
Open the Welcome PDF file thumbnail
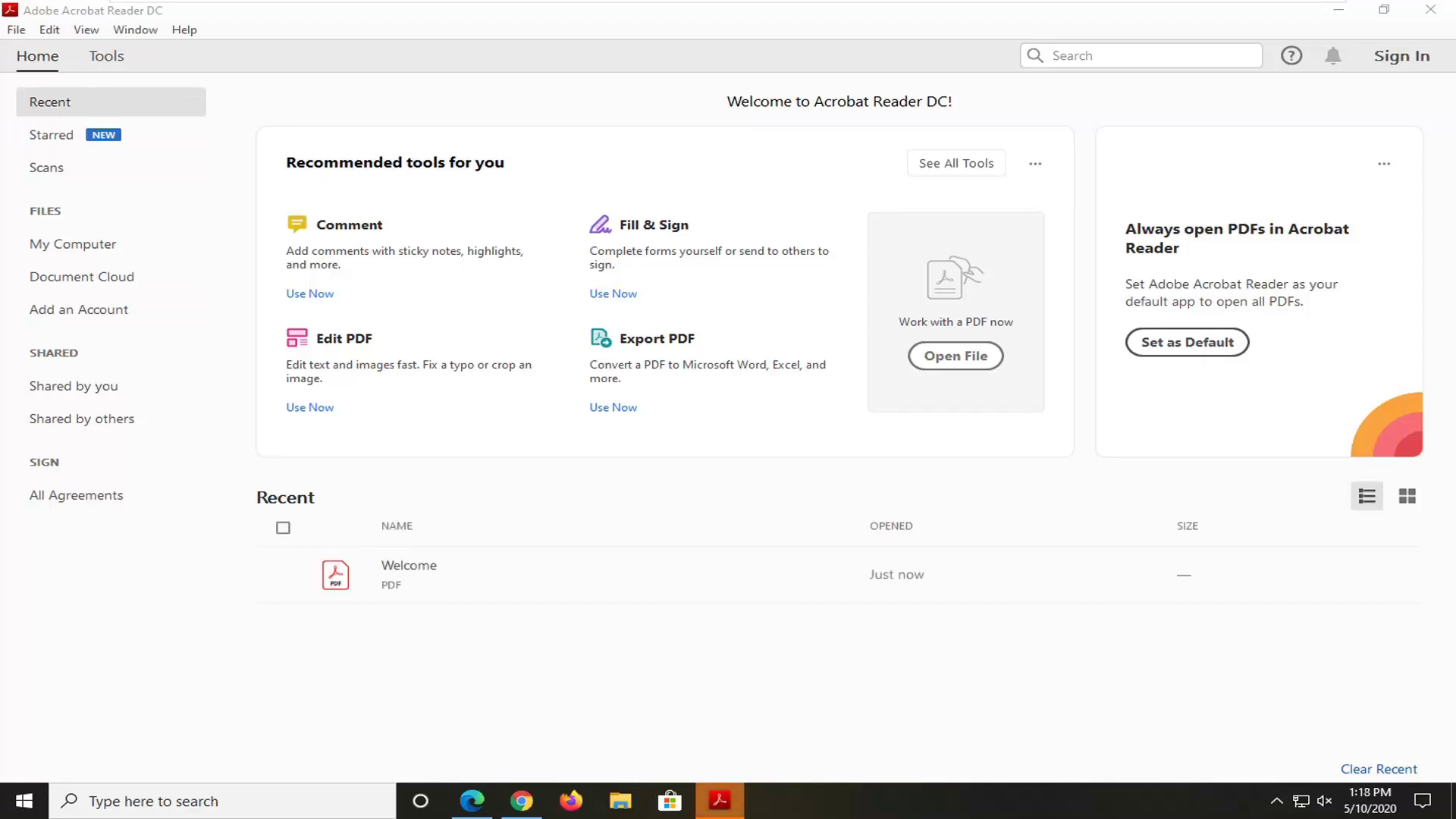tap(335, 574)
